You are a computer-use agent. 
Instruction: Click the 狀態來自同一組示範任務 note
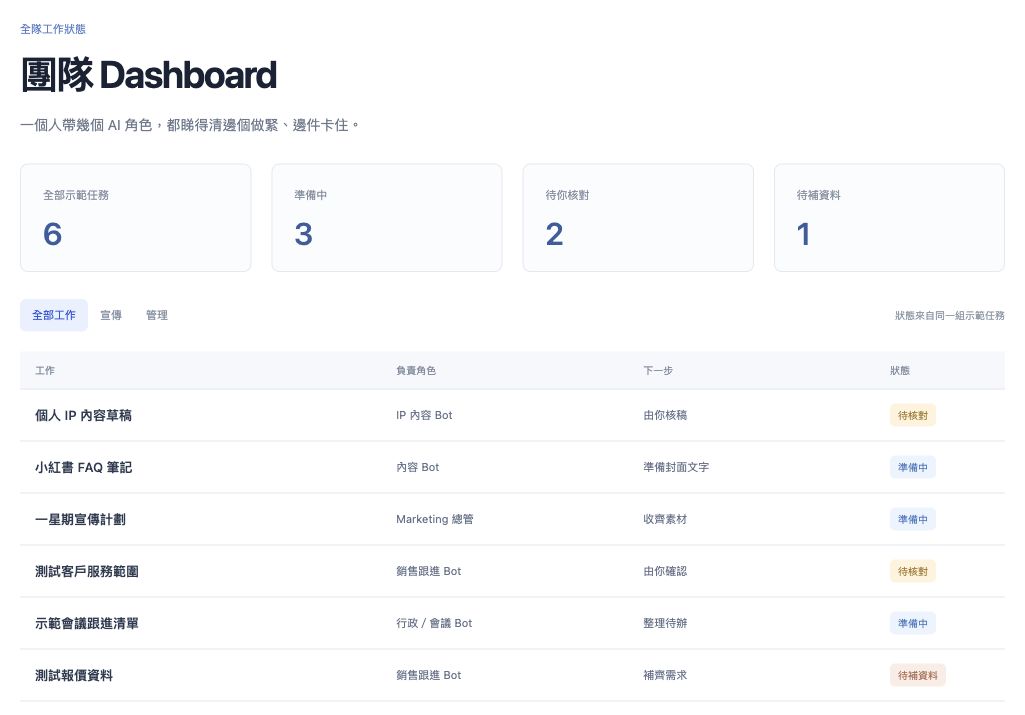pos(950,316)
